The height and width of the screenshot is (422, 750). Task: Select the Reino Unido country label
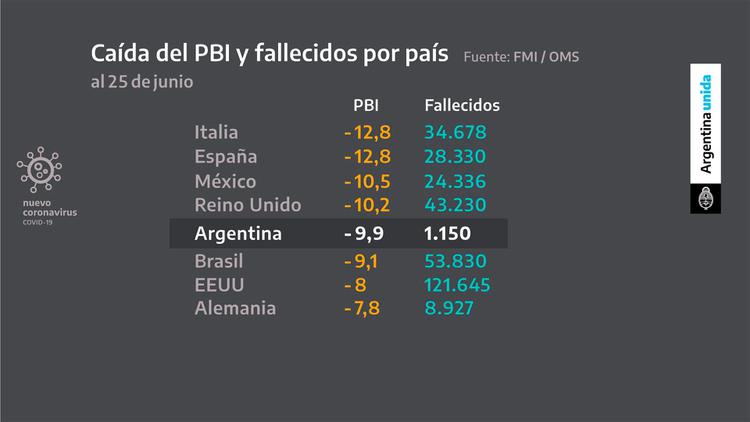(246, 205)
